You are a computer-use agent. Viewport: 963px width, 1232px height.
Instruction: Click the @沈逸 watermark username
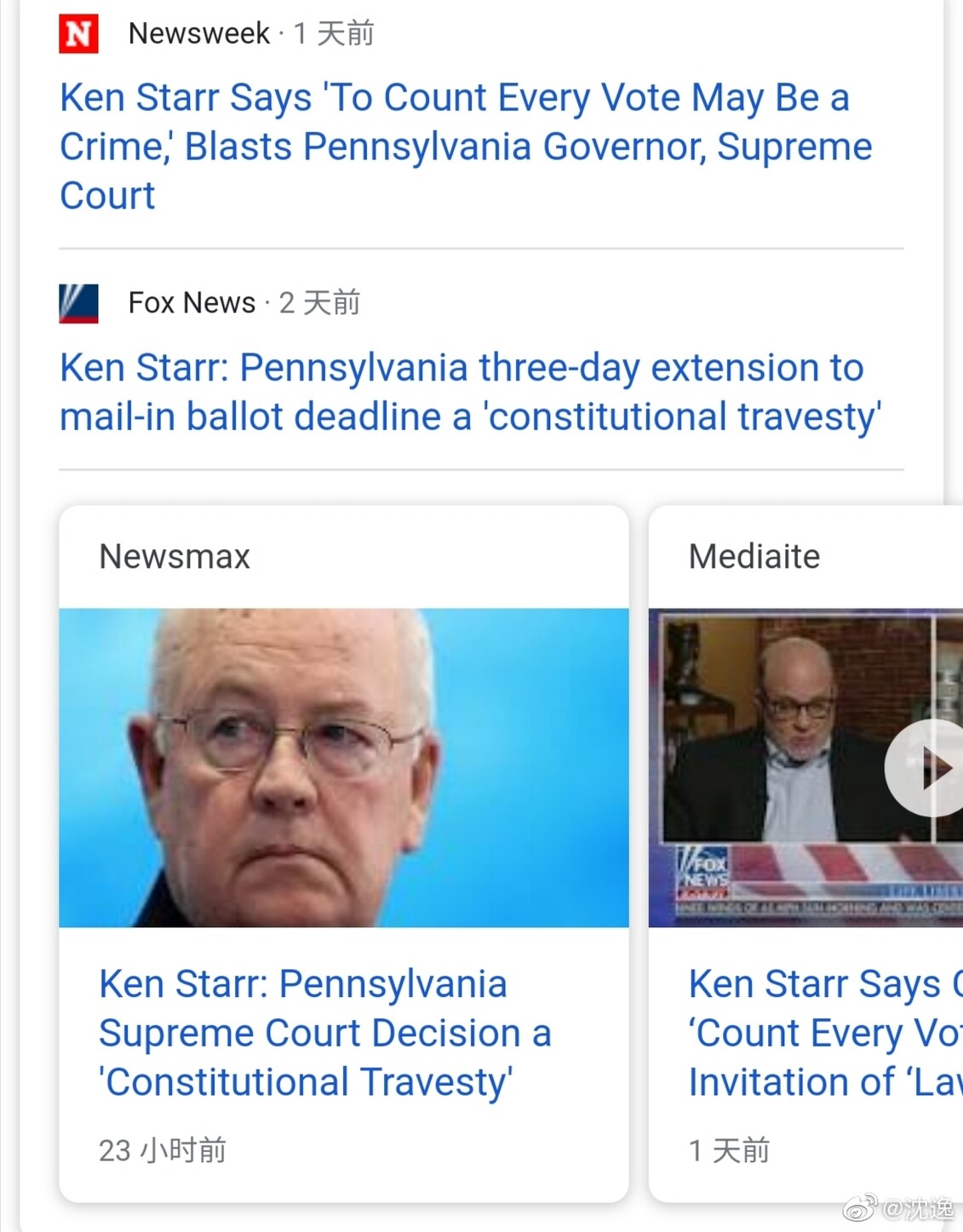[918, 1208]
